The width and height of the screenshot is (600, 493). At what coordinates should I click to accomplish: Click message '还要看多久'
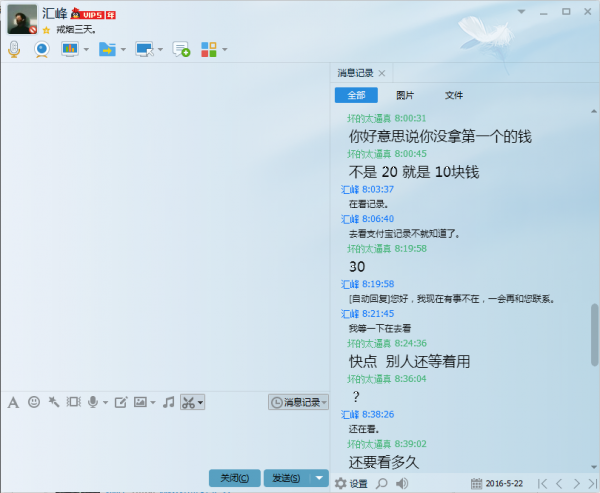384,462
